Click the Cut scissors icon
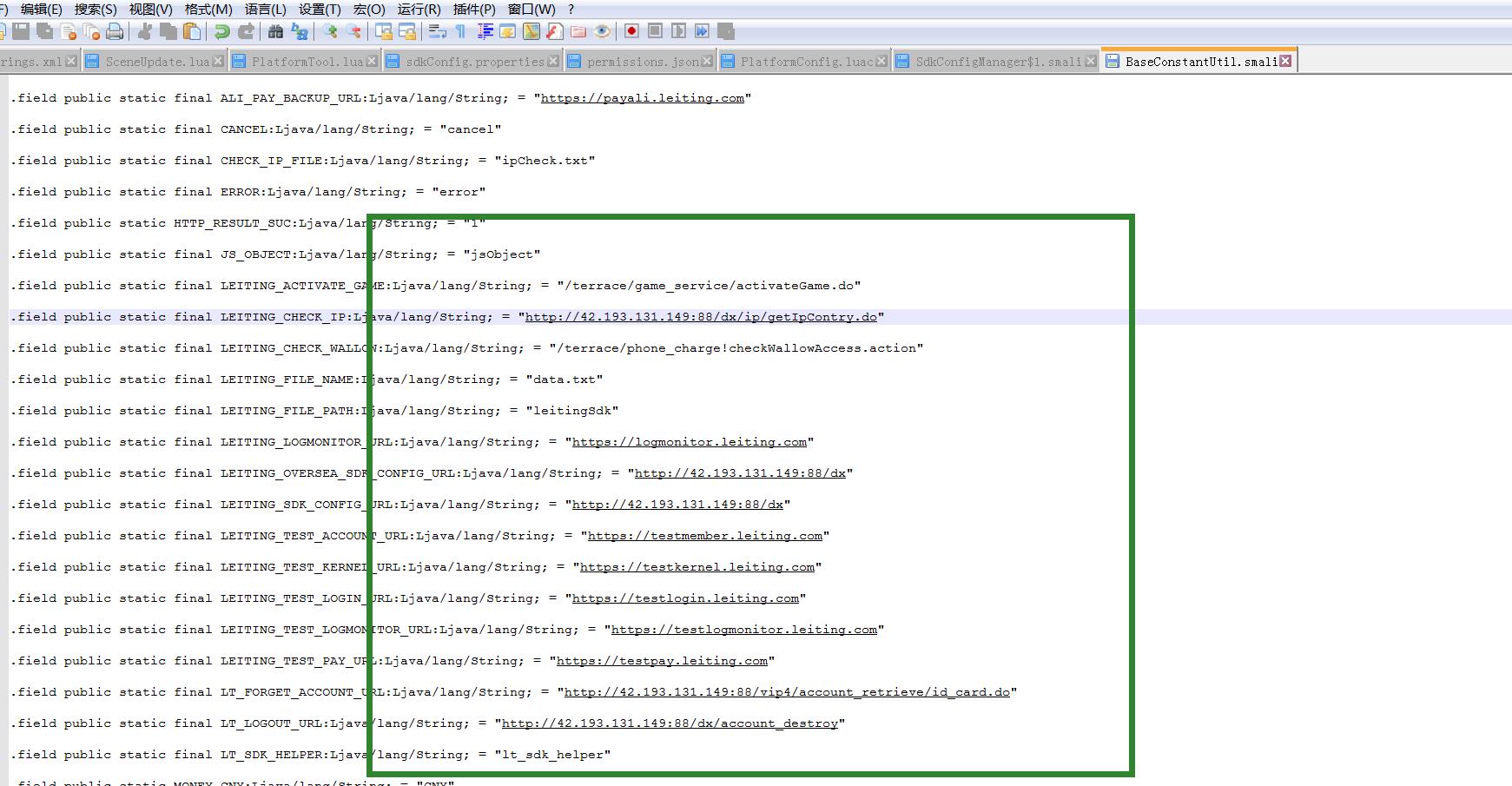The width and height of the screenshot is (1512, 786). 145,32
